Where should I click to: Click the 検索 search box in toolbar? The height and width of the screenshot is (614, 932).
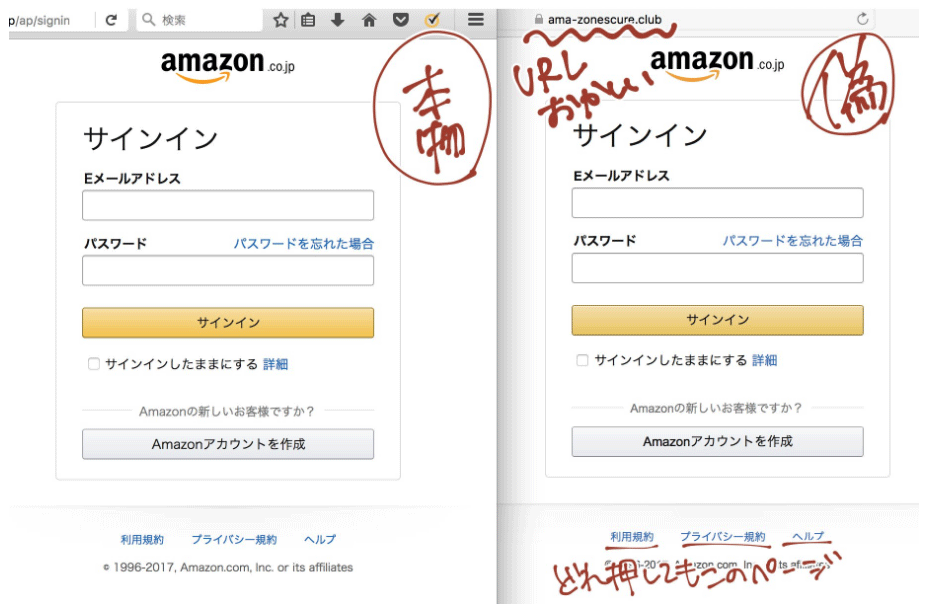(200, 20)
